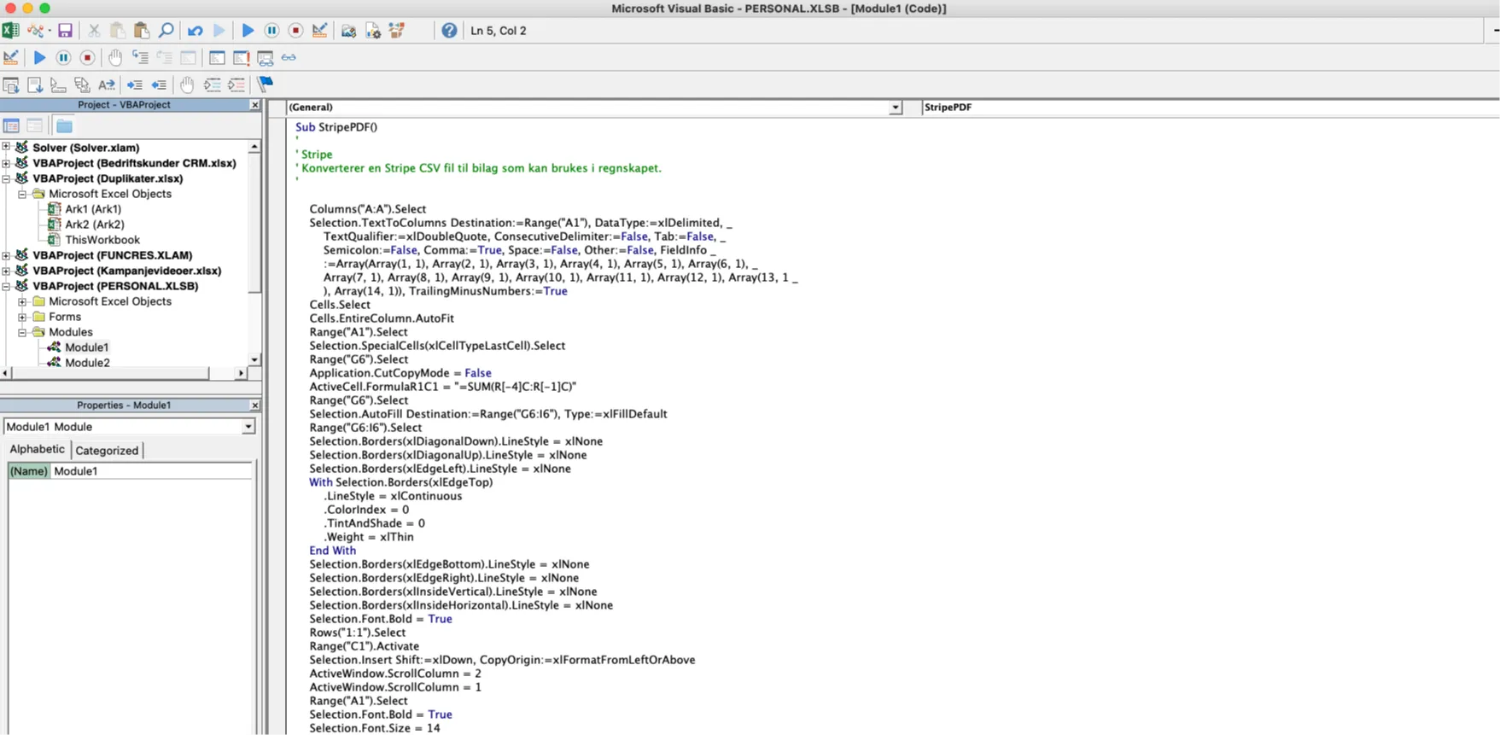Collapse the VBAProject (Duplikater.xlsx) node
1500x735 pixels.
[6, 179]
